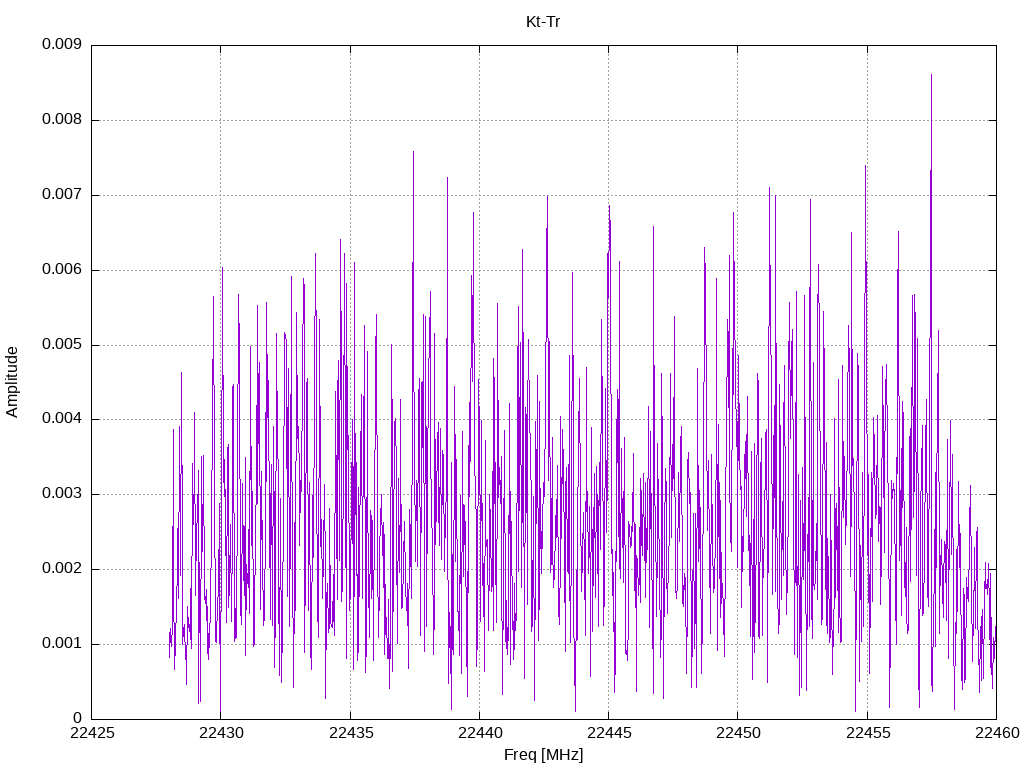The image size is (1024, 768).
Task: Click x-axis tick label 22440
Action: point(480,733)
